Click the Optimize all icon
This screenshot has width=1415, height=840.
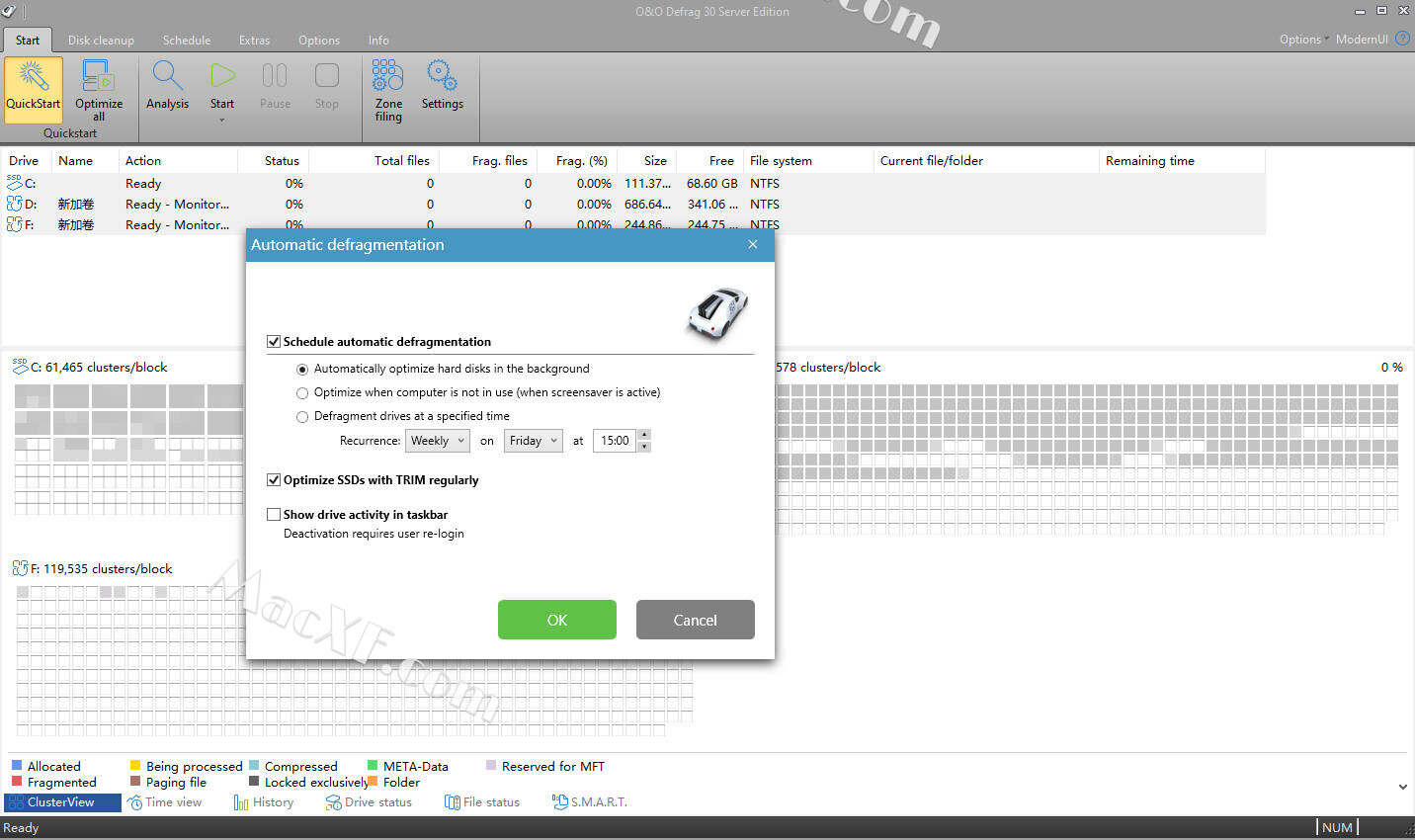[99, 77]
